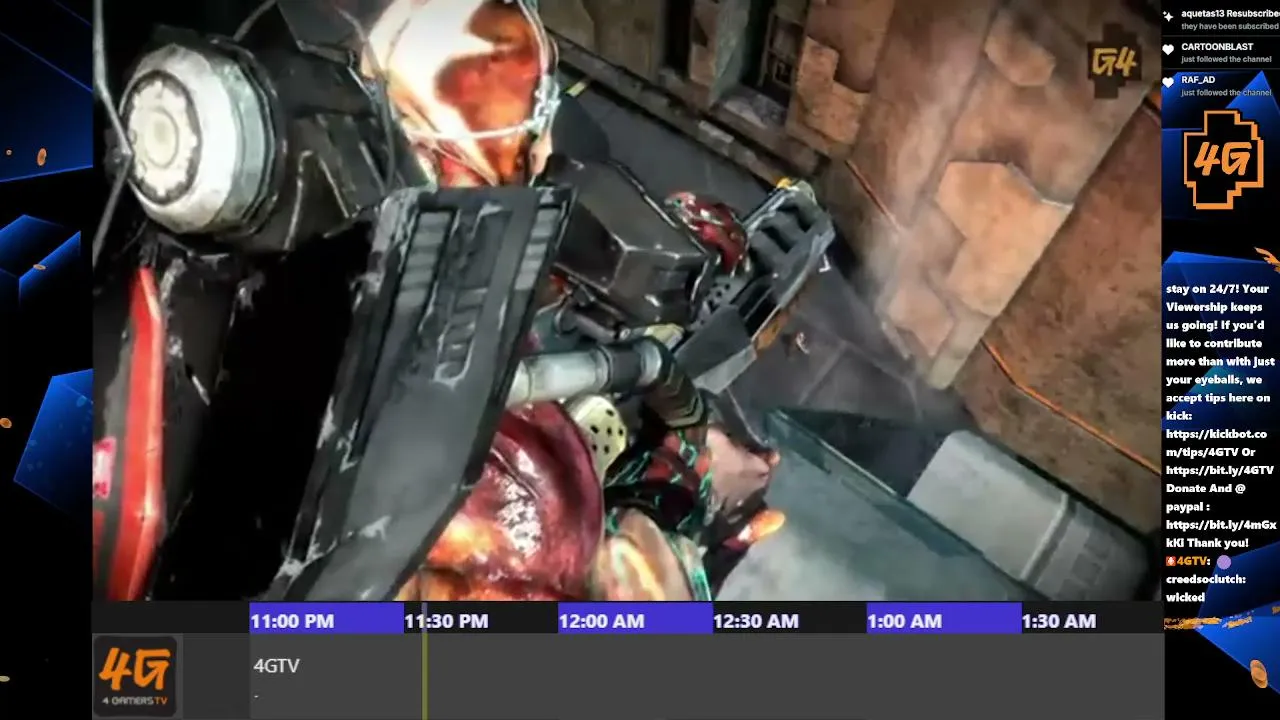Viewport: 1280px width, 720px height.
Task: Click the badge icon before the 4GTV chat name
Action: (x=1170, y=562)
